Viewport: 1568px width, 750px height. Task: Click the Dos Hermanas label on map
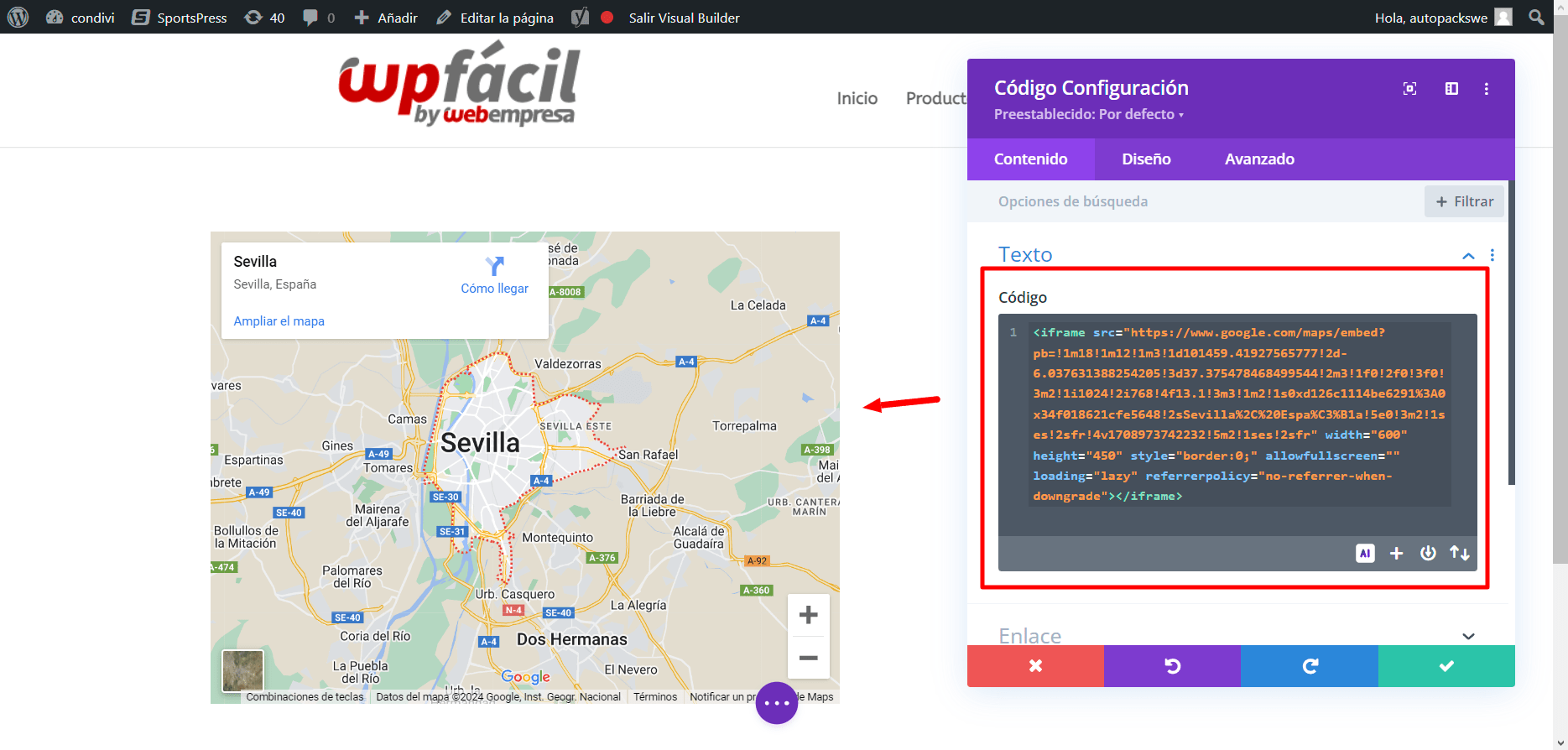[572, 639]
